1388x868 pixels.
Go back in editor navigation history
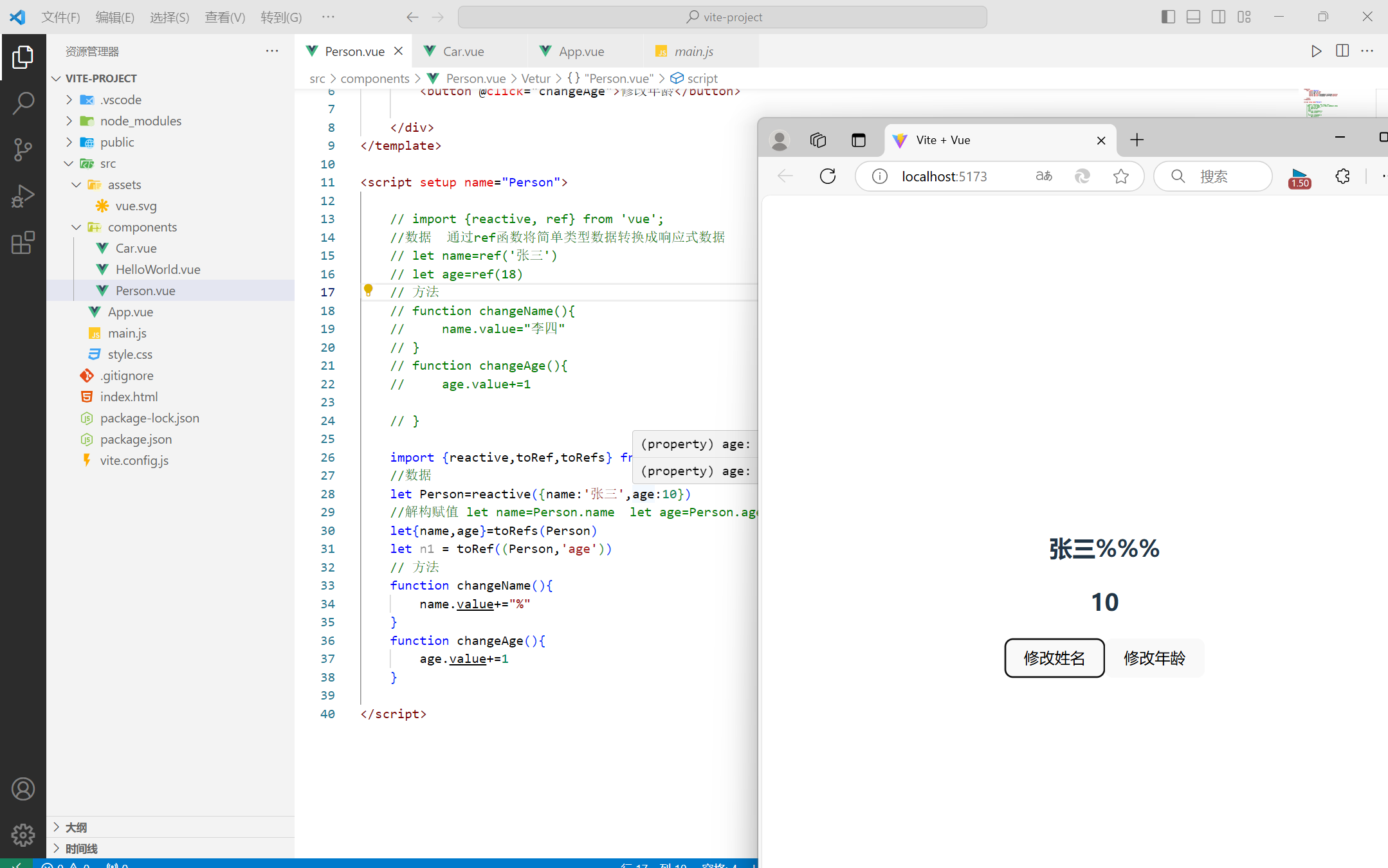[412, 17]
